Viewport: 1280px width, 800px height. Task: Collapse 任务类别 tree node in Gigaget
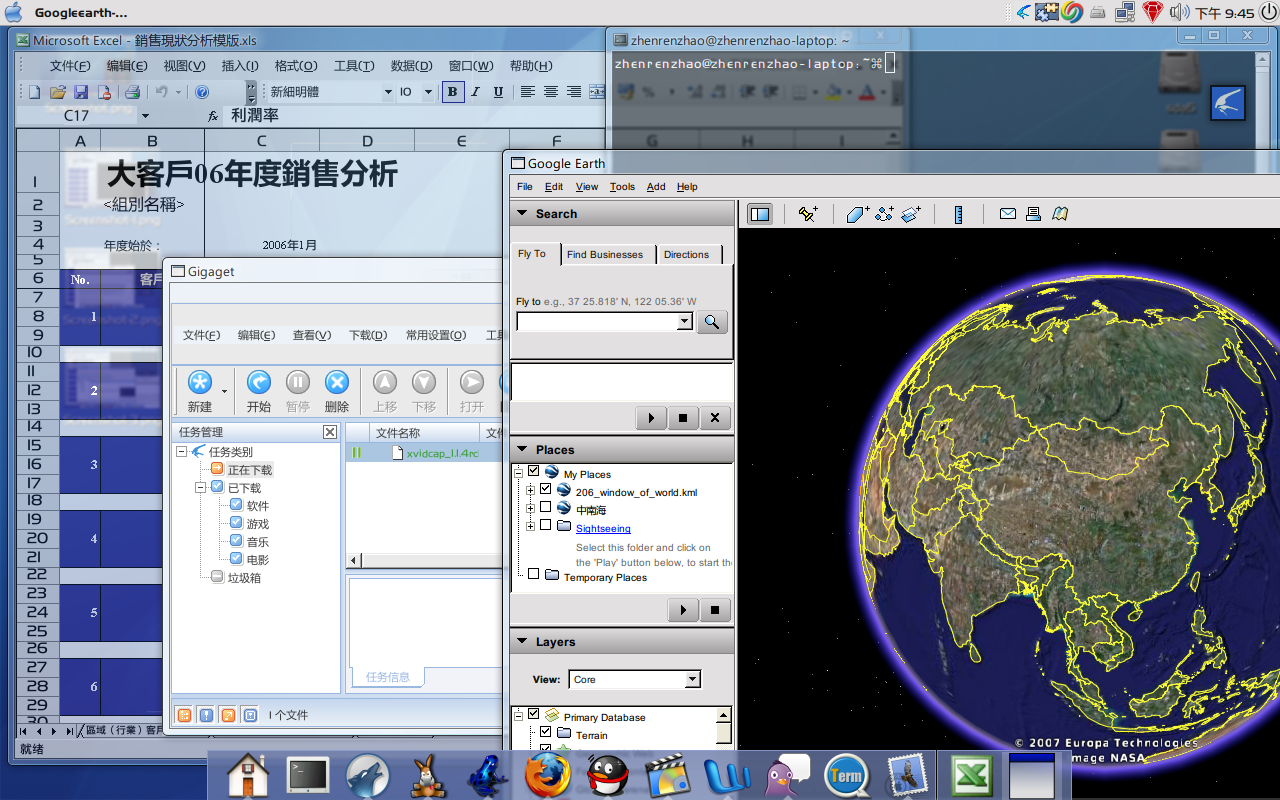coord(182,452)
